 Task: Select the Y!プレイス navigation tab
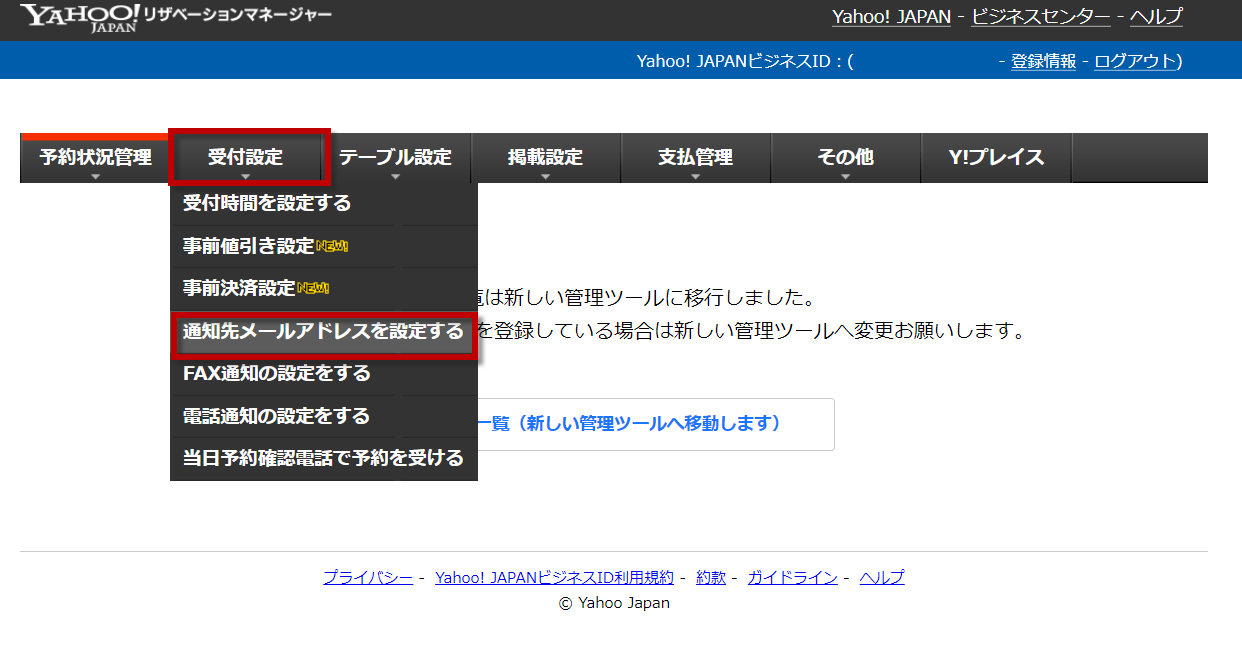coord(997,158)
